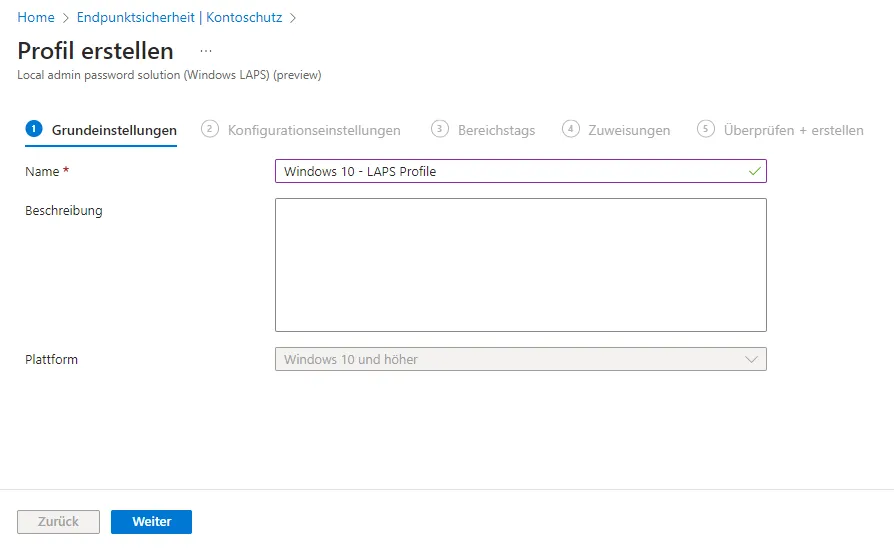Screen dimensions: 894x551
Task: Click into the Beschreibung text area
Action: (520, 265)
